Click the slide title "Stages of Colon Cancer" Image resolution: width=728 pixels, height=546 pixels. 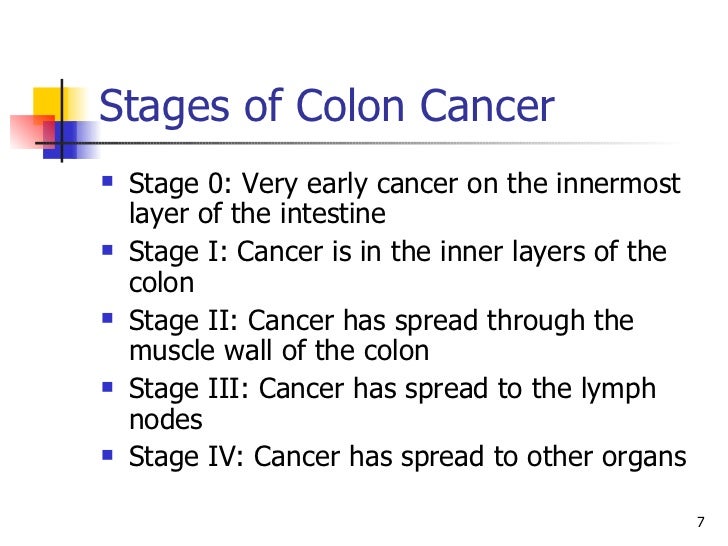(326, 107)
